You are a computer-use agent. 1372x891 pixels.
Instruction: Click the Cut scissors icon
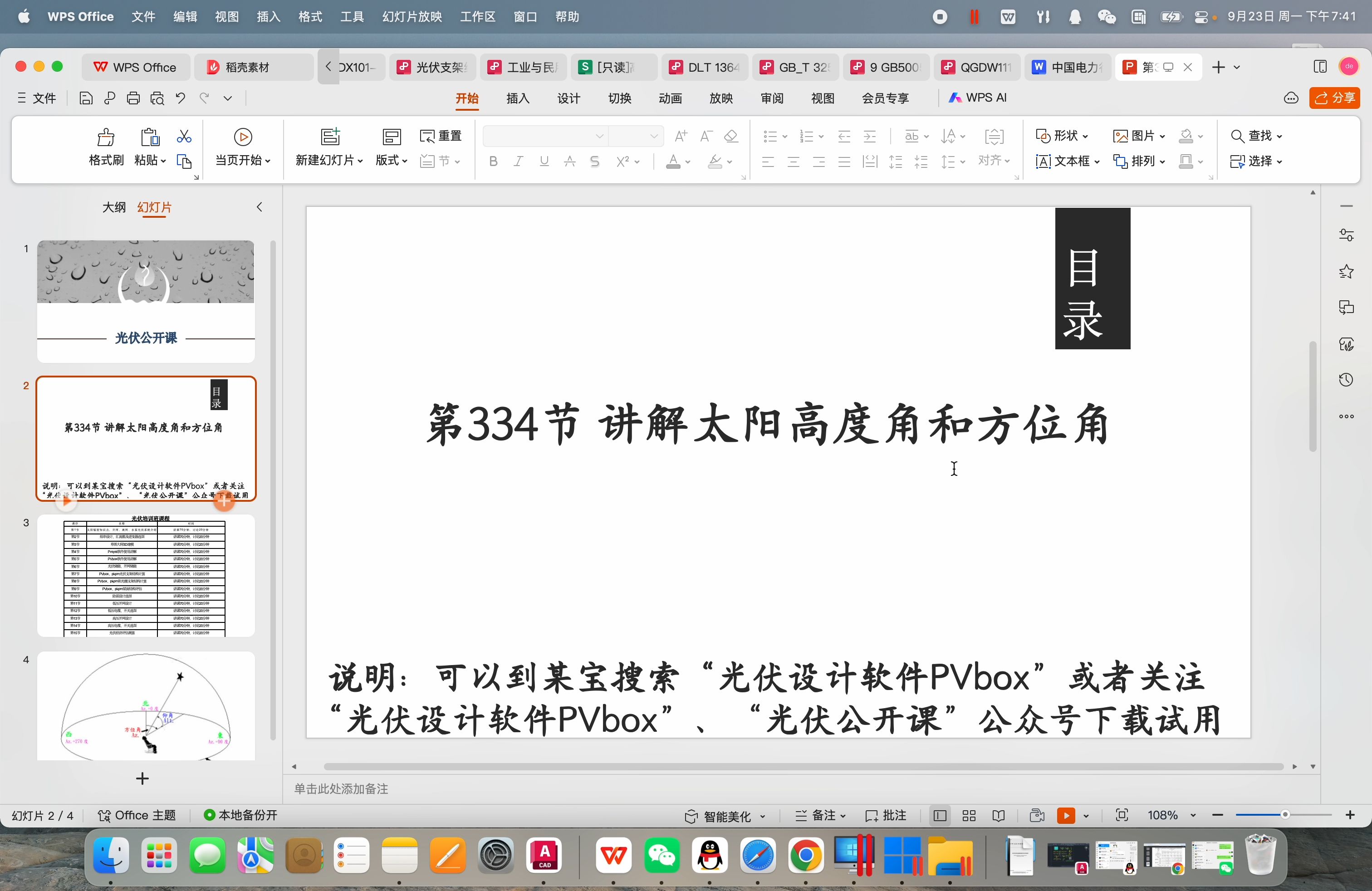click(184, 137)
